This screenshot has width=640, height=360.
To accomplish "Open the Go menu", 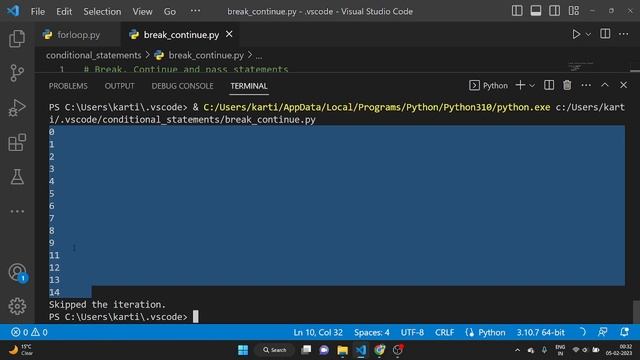I will (x=169, y=11).
